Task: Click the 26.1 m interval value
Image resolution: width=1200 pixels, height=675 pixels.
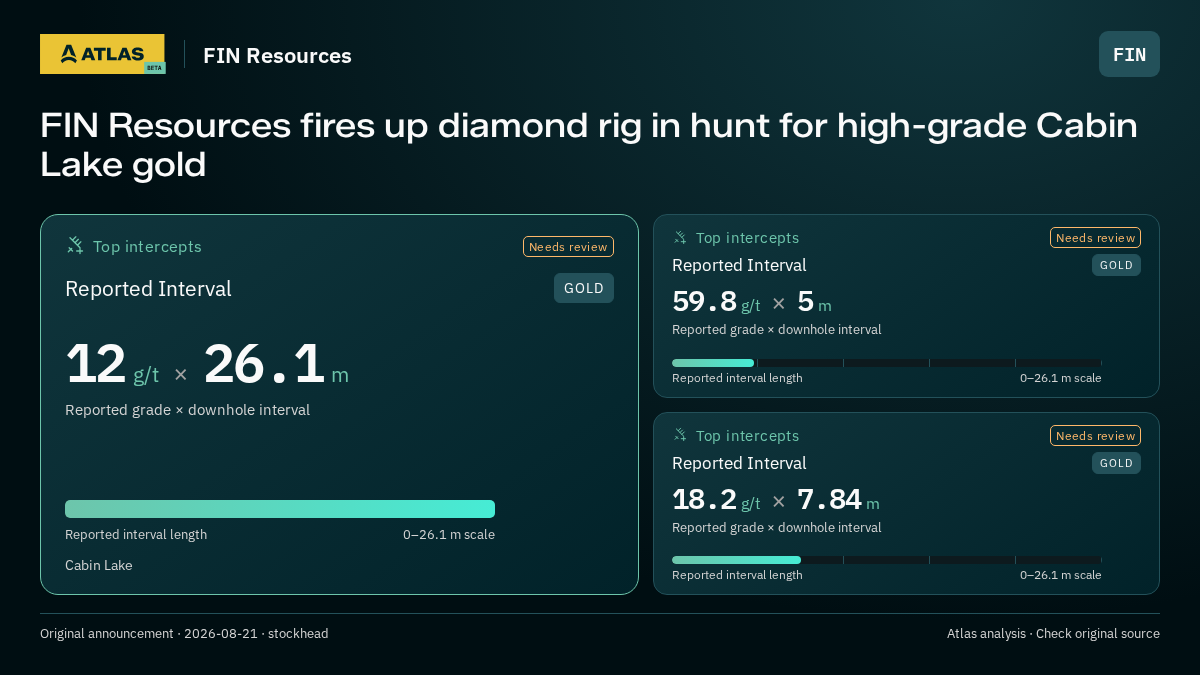Action: (276, 364)
